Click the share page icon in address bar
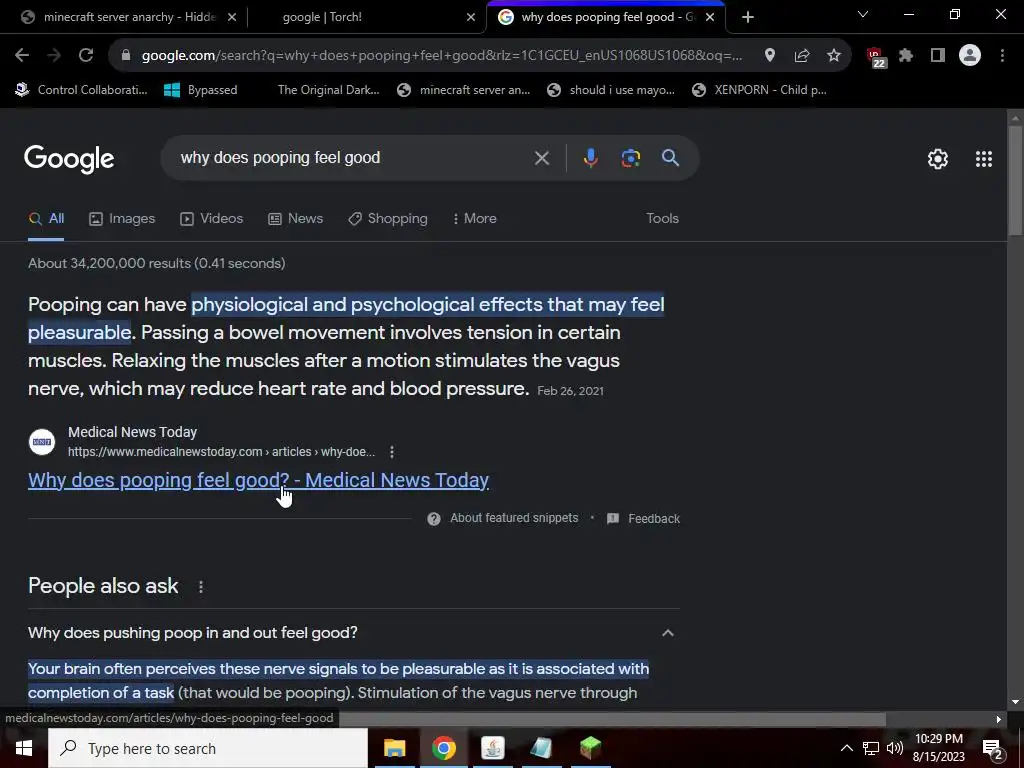Image resolution: width=1024 pixels, height=768 pixels. 802,56
